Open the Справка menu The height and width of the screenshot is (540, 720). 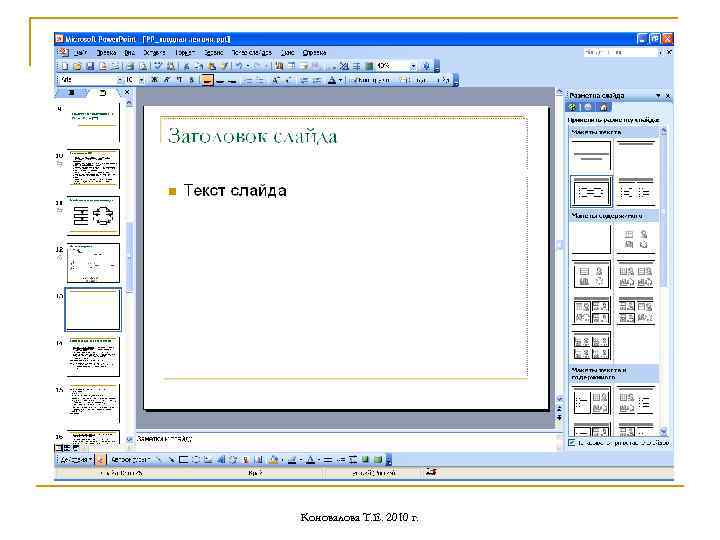tap(314, 53)
